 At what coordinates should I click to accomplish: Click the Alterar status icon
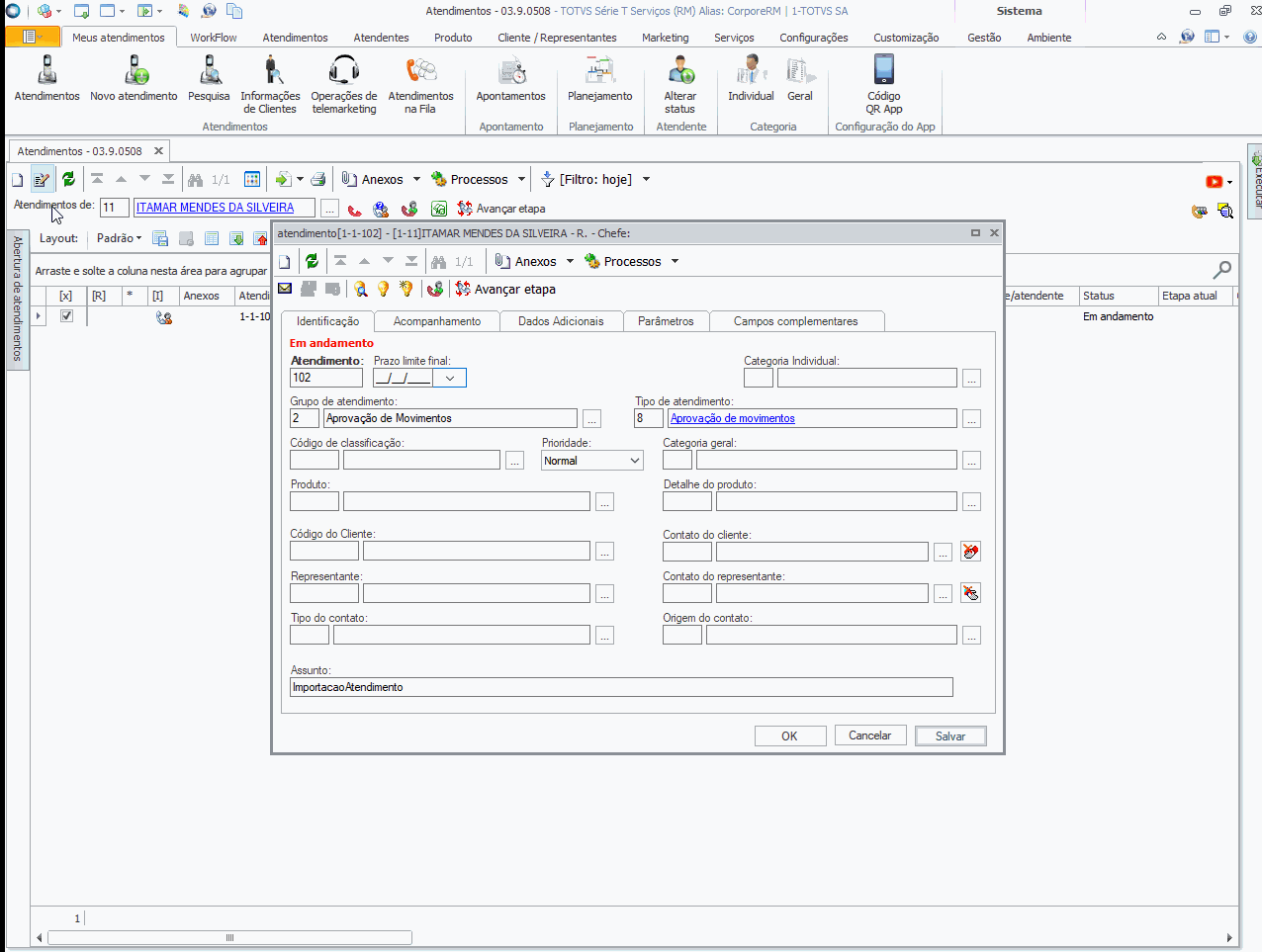680,84
